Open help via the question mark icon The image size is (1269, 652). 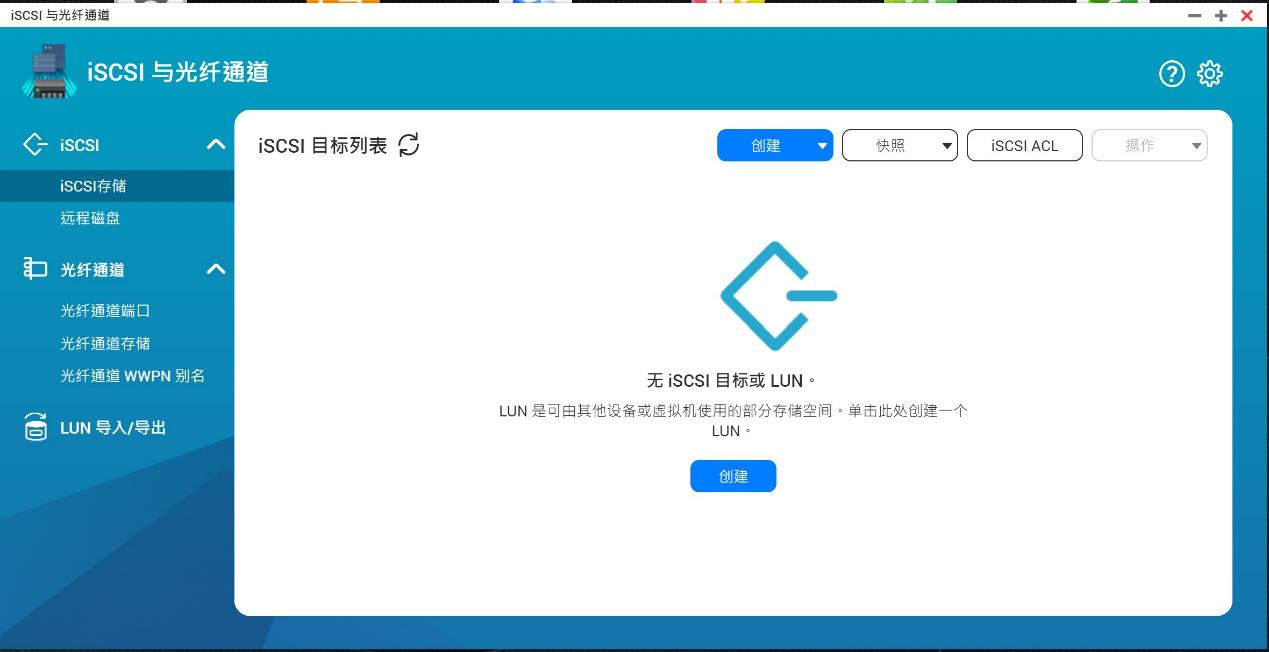pos(1171,74)
